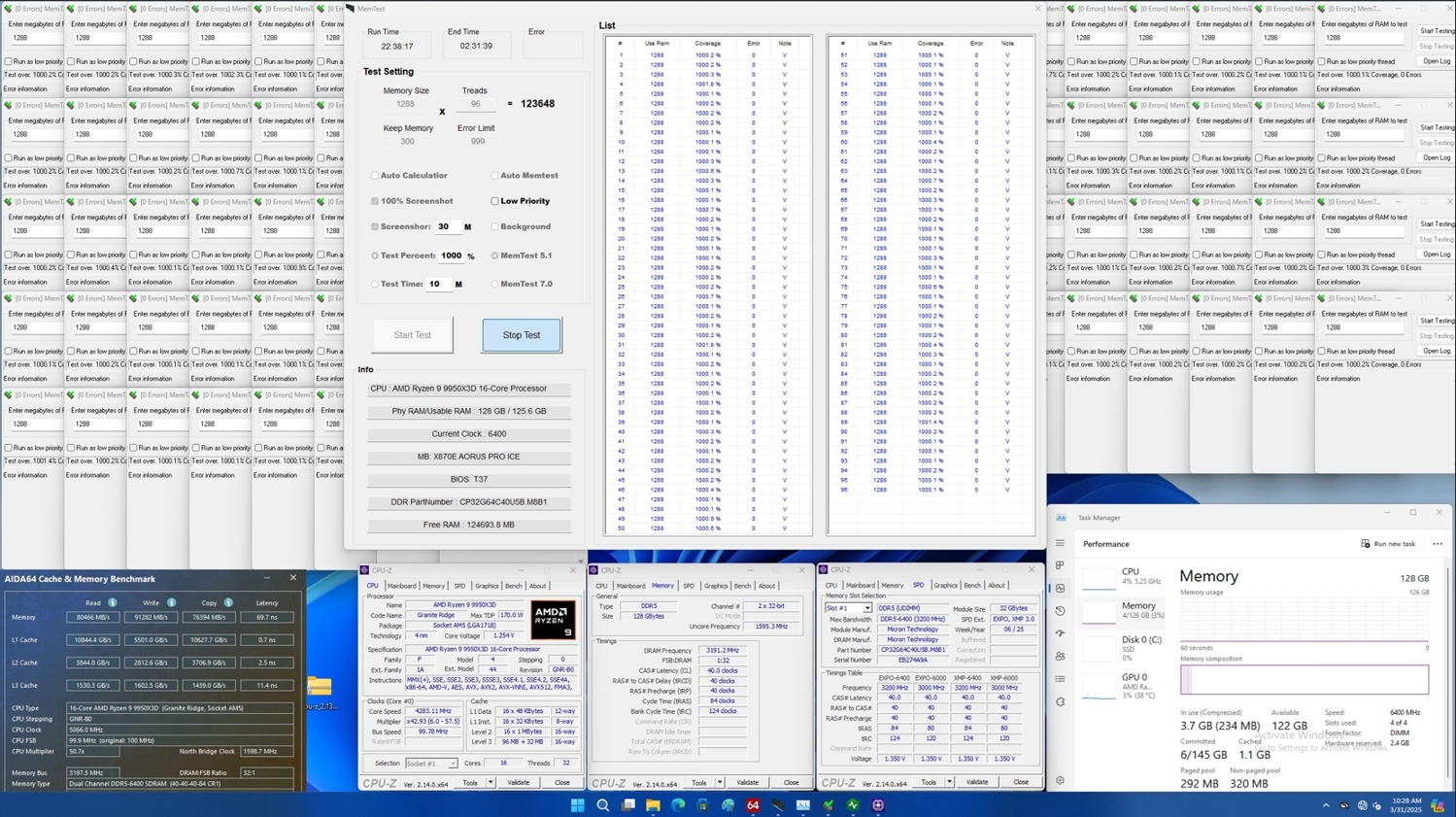Select Test Time radio button

(375, 285)
